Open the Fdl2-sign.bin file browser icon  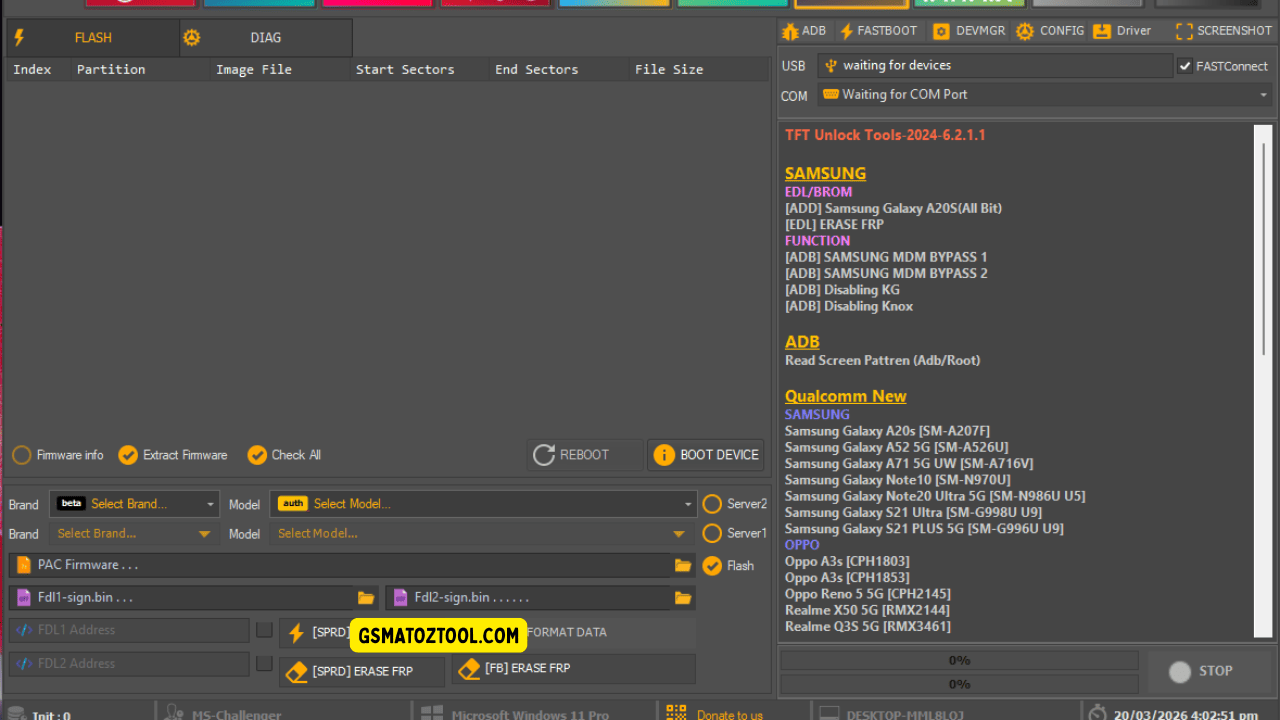682,597
